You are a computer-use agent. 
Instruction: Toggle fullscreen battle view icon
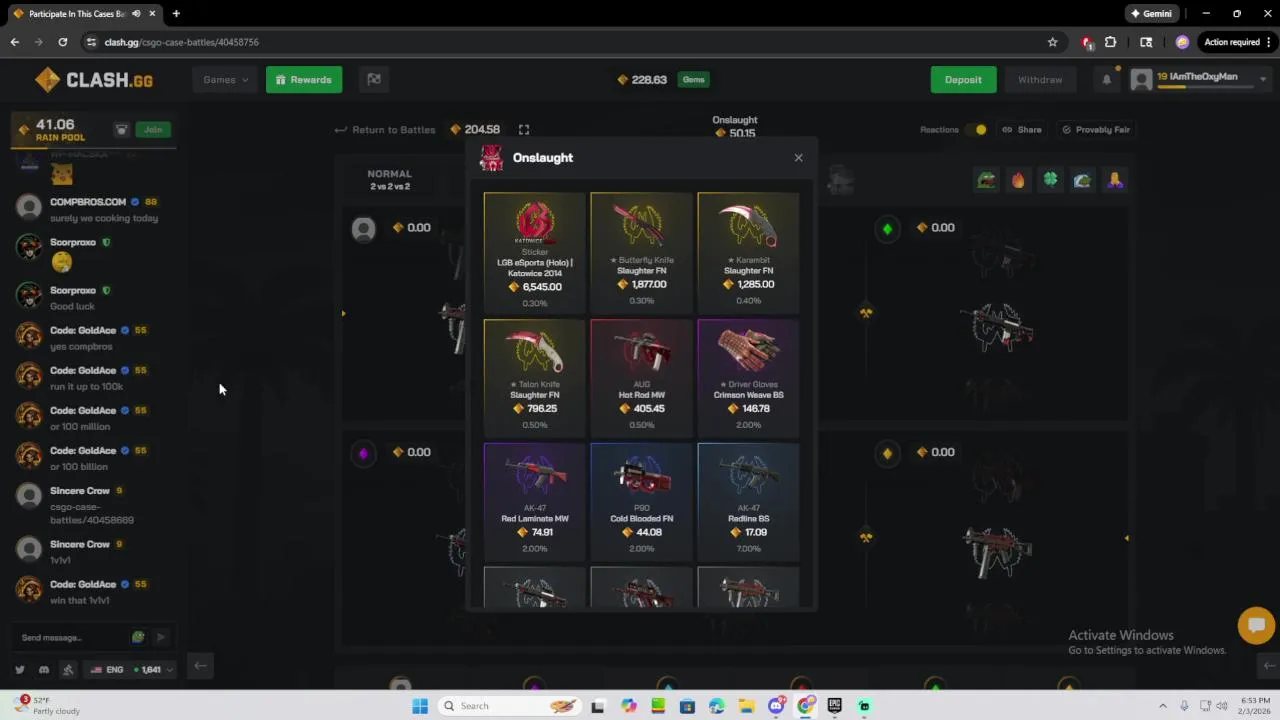[524, 130]
